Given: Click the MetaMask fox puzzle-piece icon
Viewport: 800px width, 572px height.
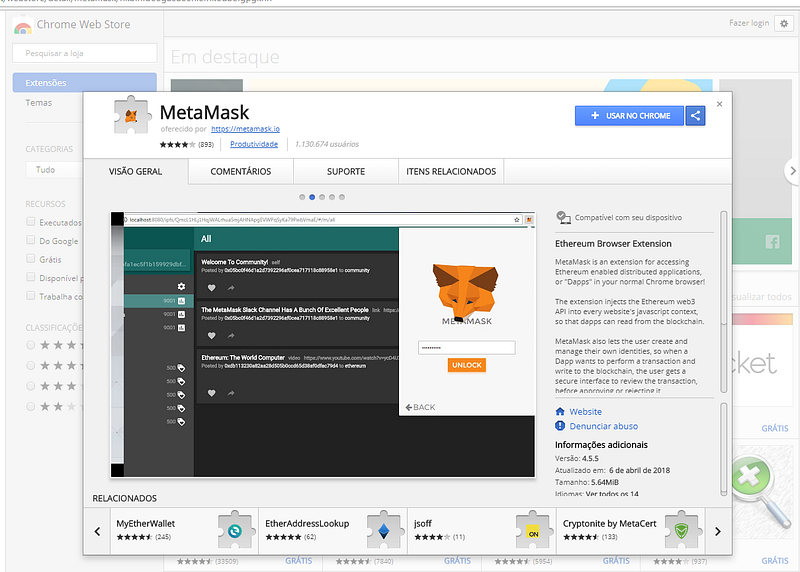Looking at the screenshot, I should (132, 115).
